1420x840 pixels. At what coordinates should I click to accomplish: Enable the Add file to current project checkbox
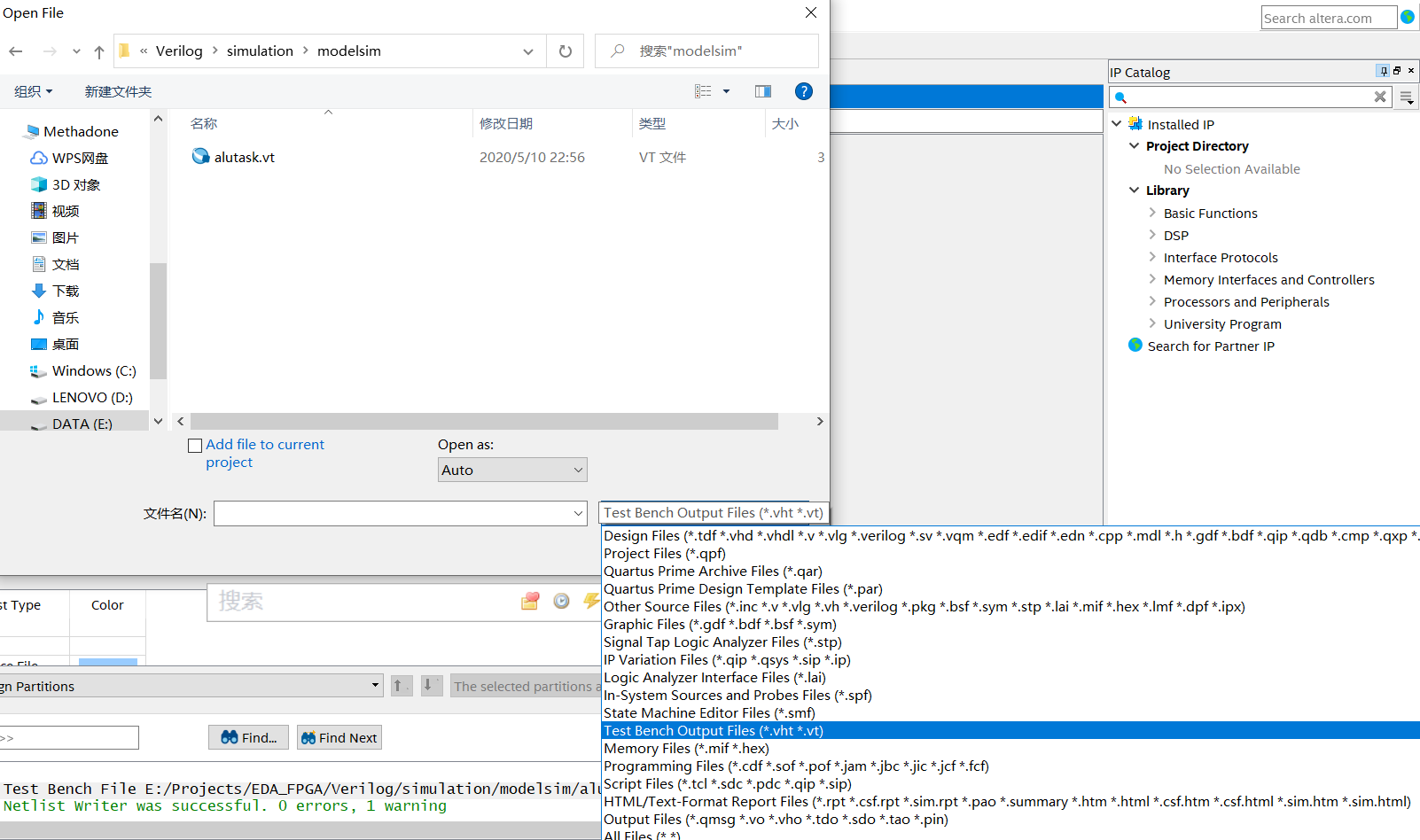pos(195,445)
